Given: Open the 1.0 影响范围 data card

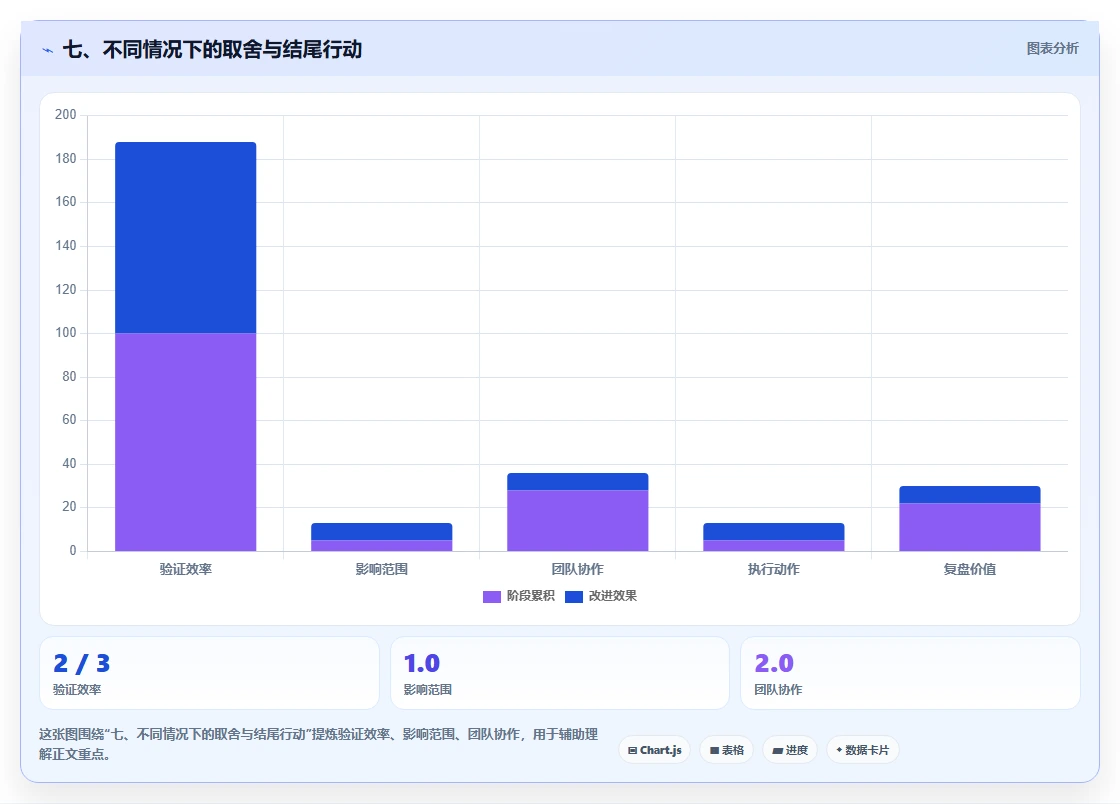Looking at the screenshot, I should 560,673.
